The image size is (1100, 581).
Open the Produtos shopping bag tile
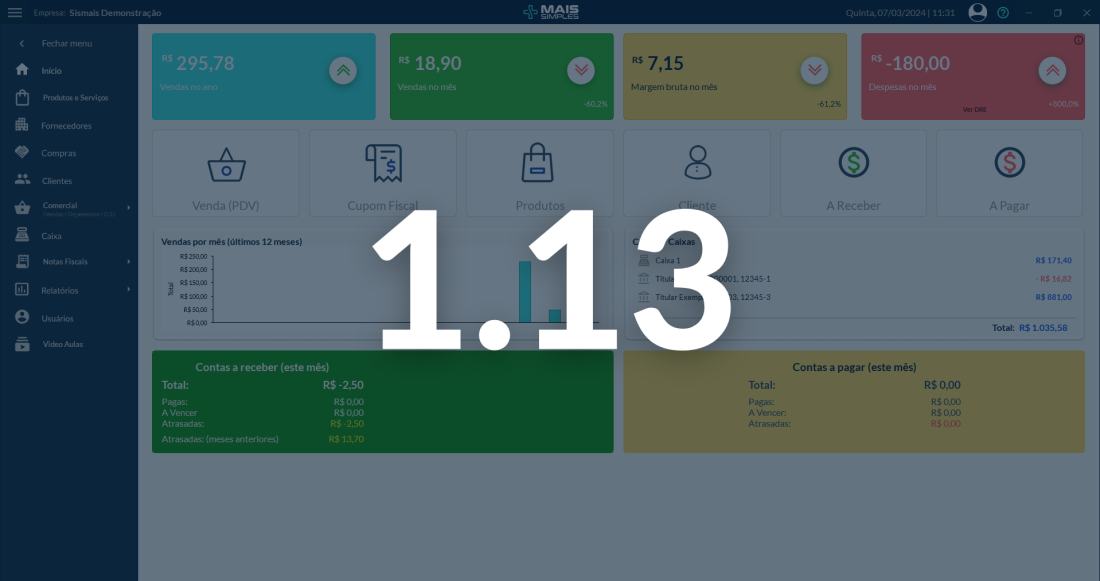pyautogui.click(x=539, y=173)
